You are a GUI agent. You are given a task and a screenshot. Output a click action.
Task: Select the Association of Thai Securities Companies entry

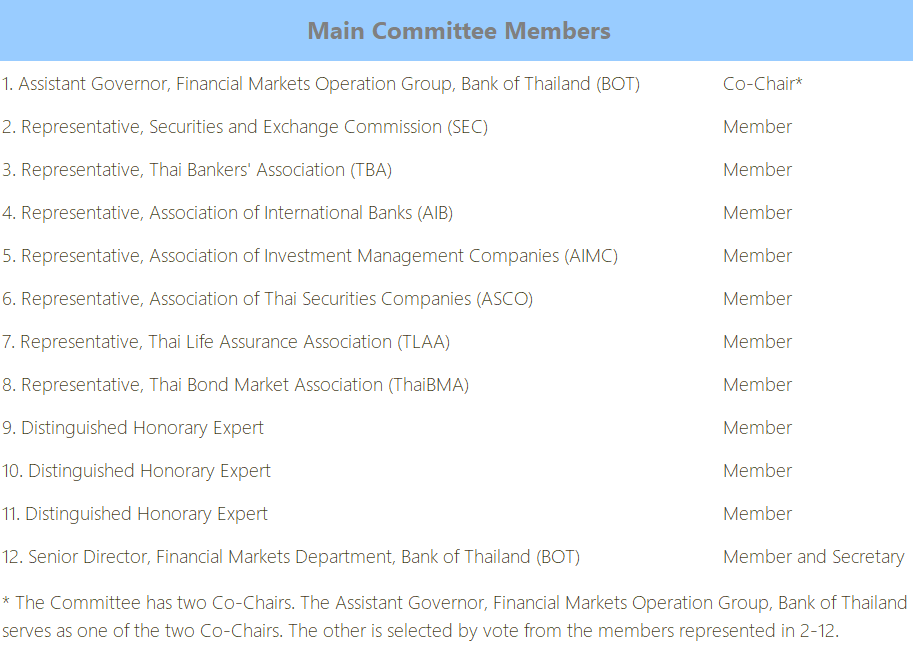point(268,299)
